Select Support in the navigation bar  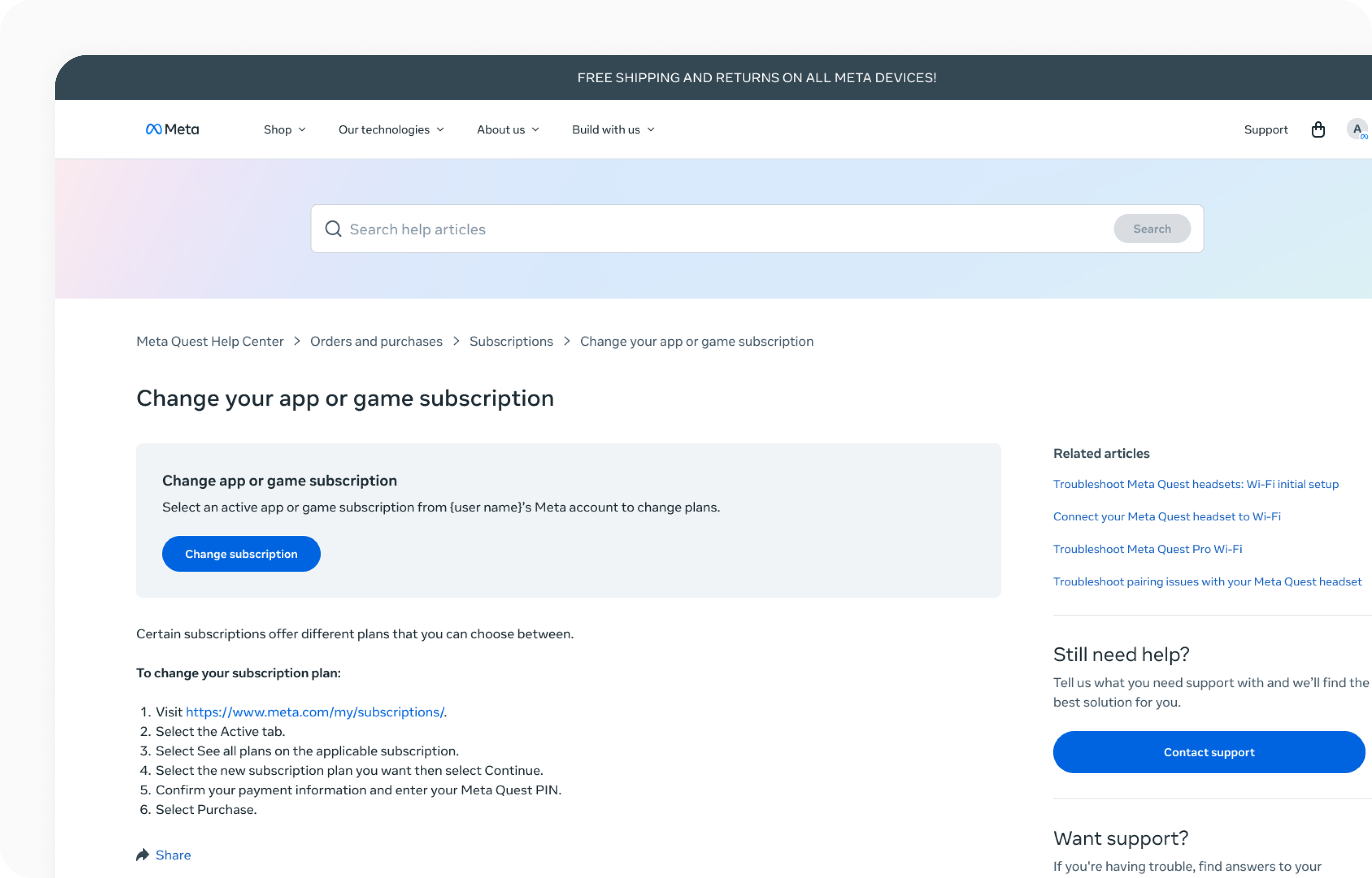[1265, 129]
